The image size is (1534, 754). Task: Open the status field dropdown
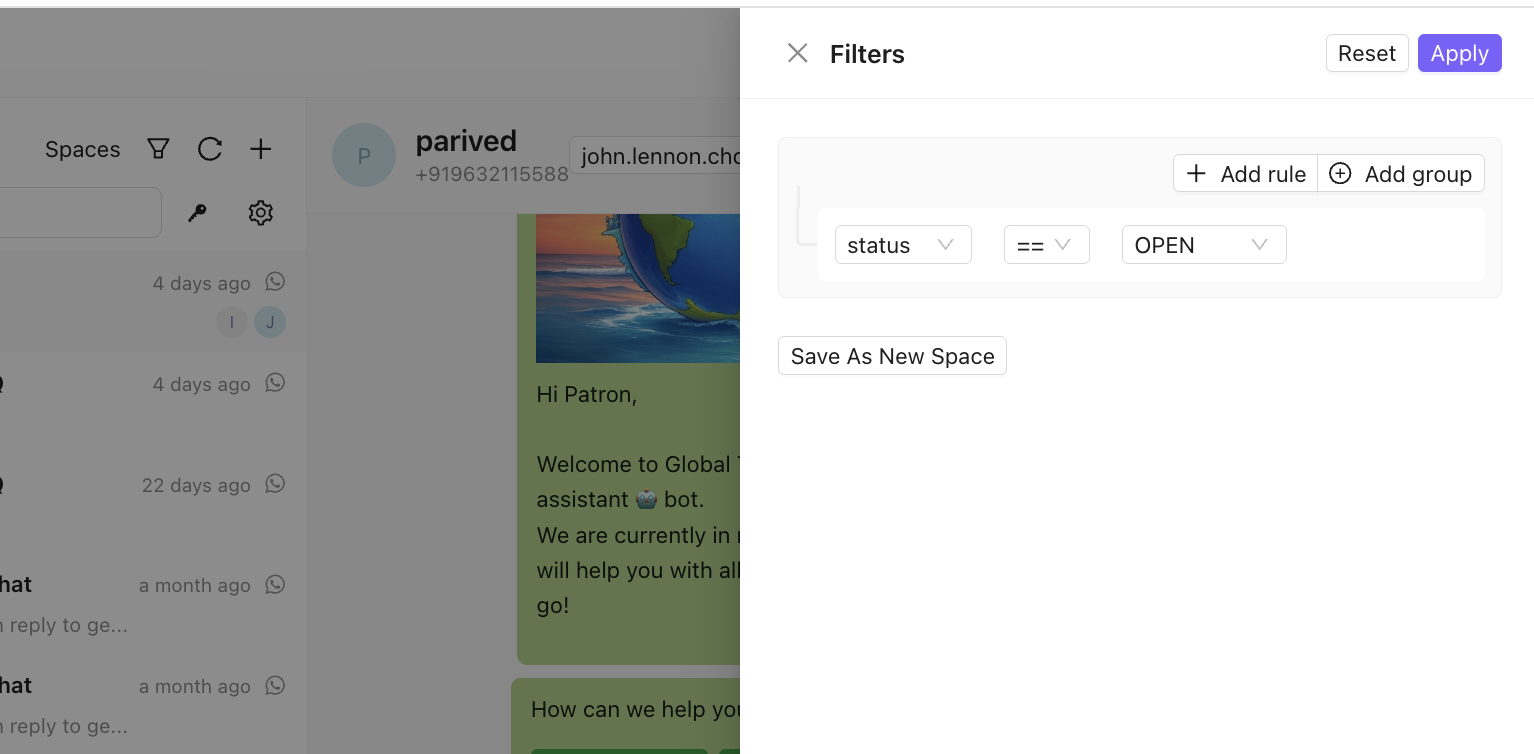tap(903, 244)
